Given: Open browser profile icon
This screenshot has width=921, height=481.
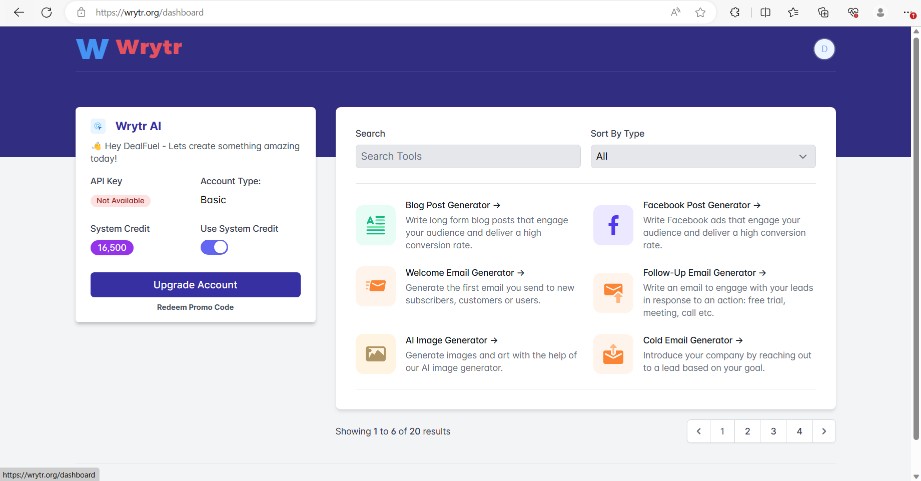Looking at the screenshot, I should click(880, 12).
